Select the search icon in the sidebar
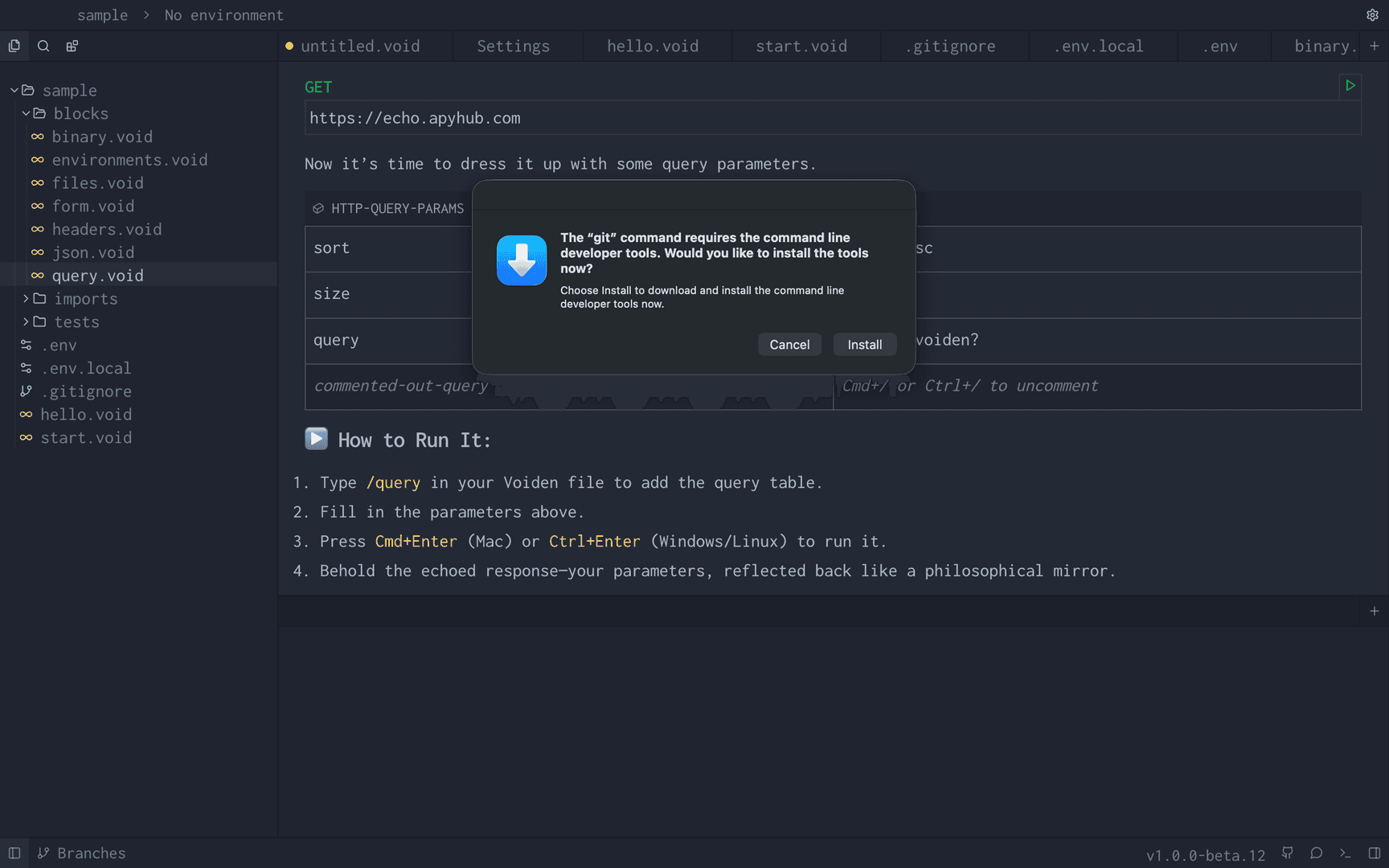Image resolution: width=1389 pixels, height=868 pixels. [43, 46]
